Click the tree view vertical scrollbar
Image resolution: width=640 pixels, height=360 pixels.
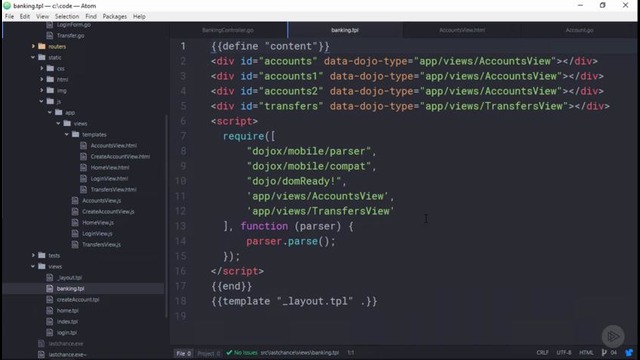click(166, 216)
